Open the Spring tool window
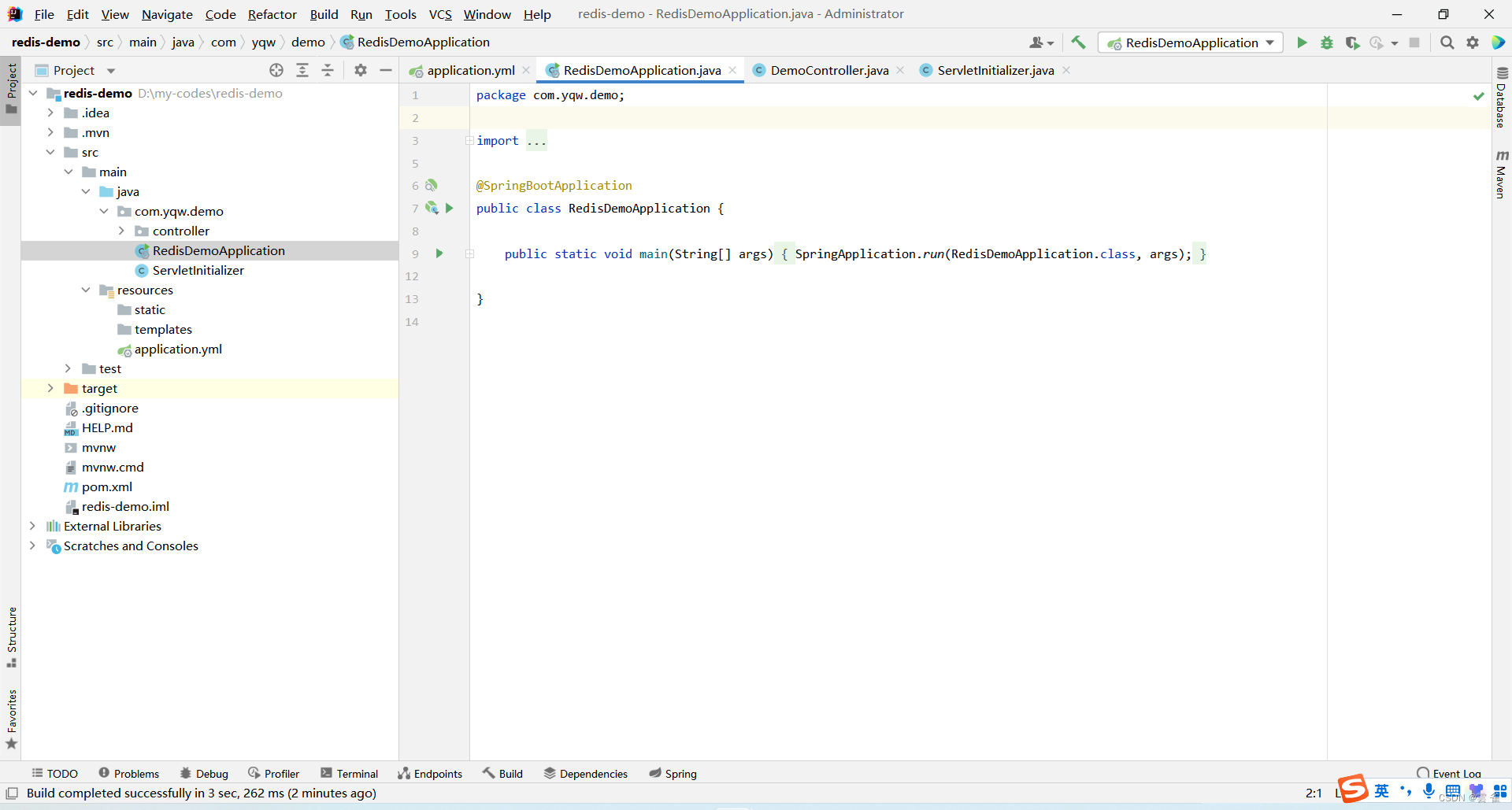Screen dimensions: 1512x810 point(673,774)
